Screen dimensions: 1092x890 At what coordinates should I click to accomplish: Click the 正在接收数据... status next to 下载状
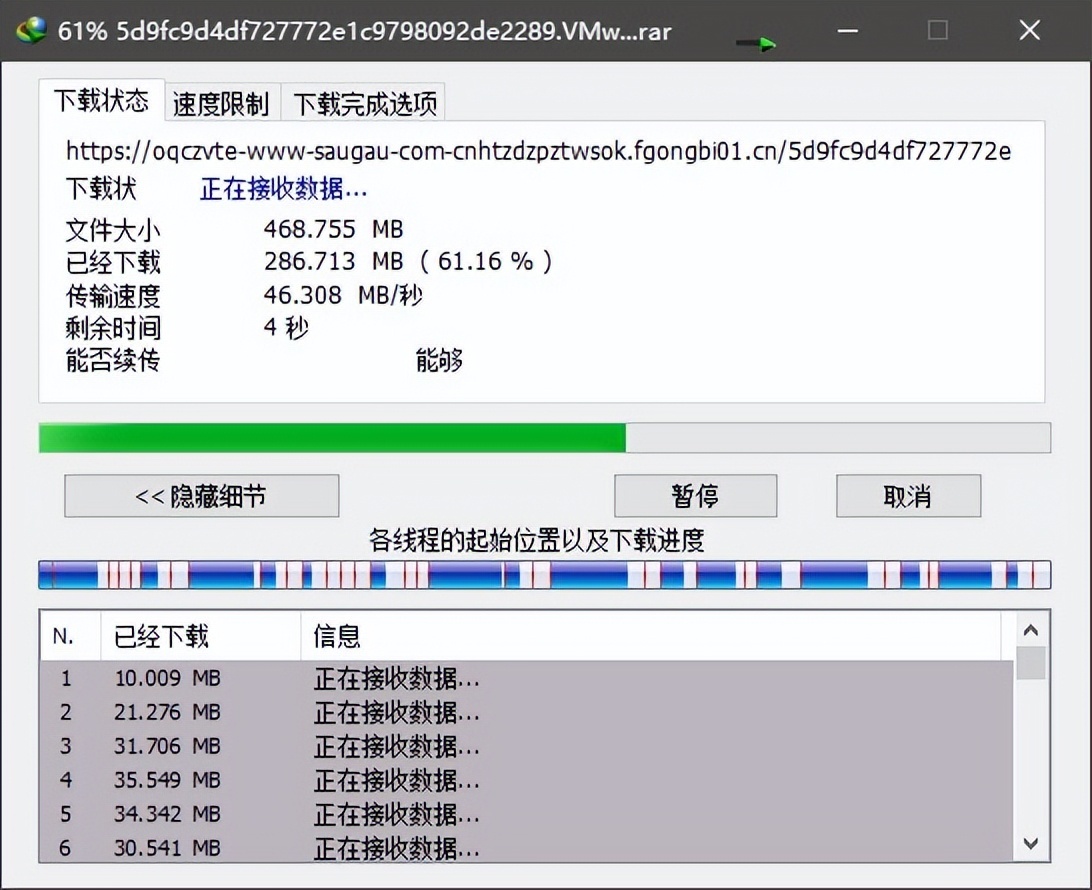click(x=283, y=189)
